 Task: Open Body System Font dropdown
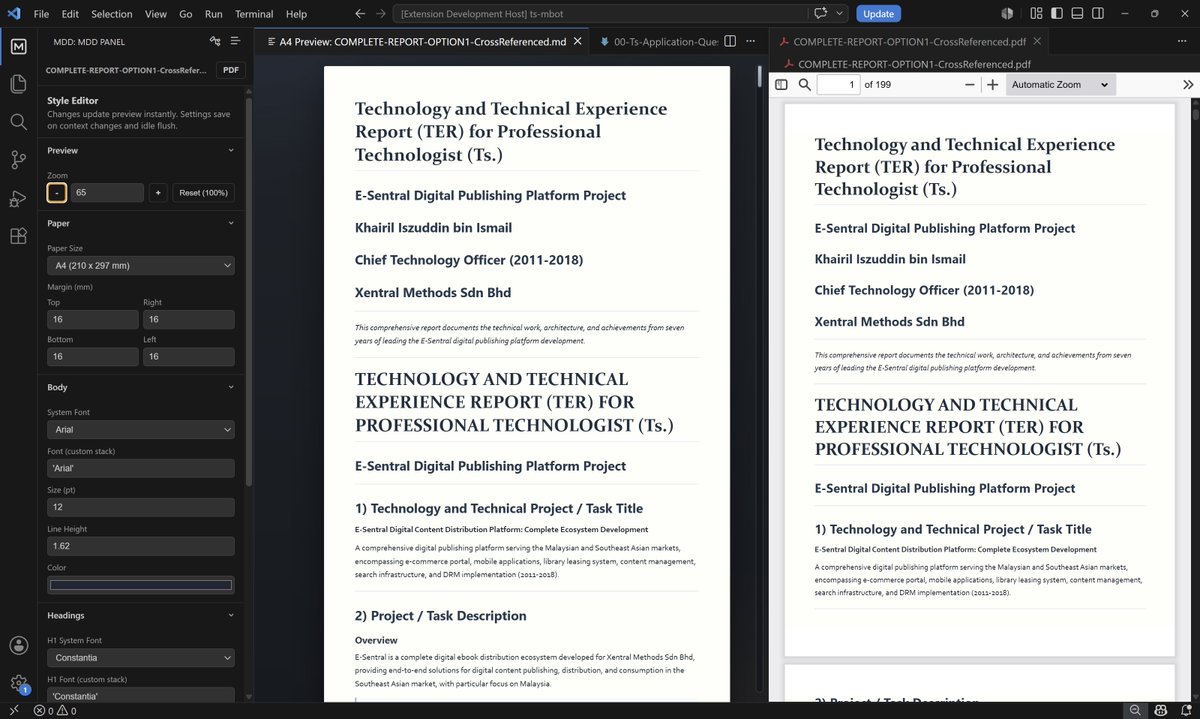coord(141,430)
